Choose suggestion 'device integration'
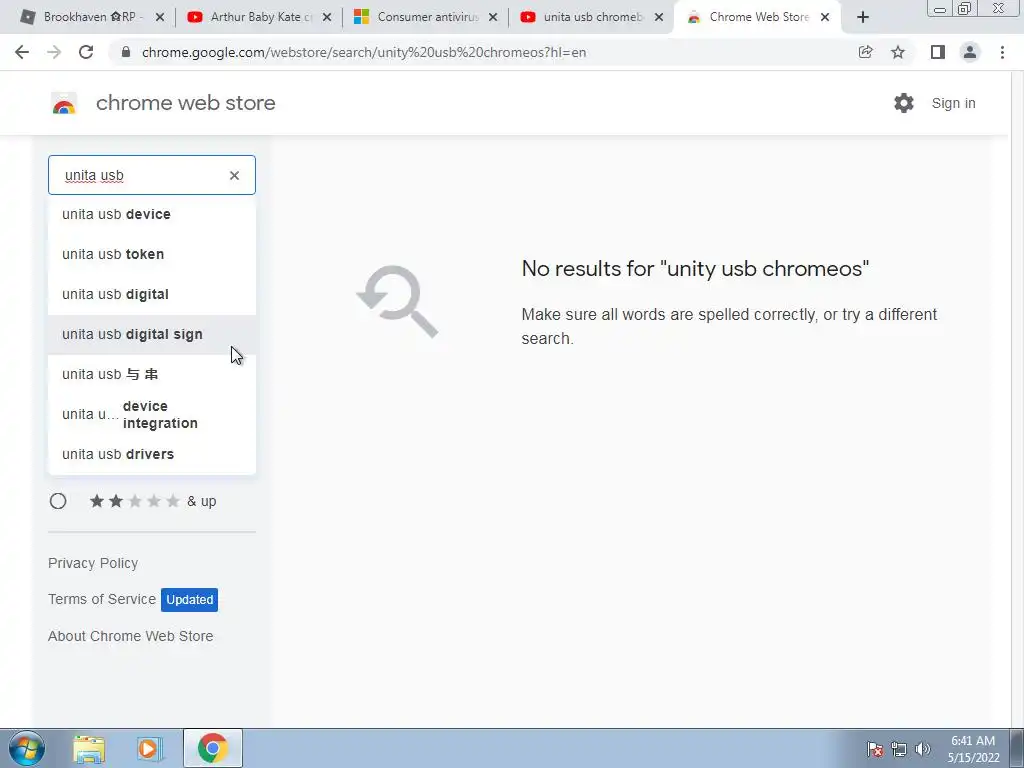 [x=152, y=415]
